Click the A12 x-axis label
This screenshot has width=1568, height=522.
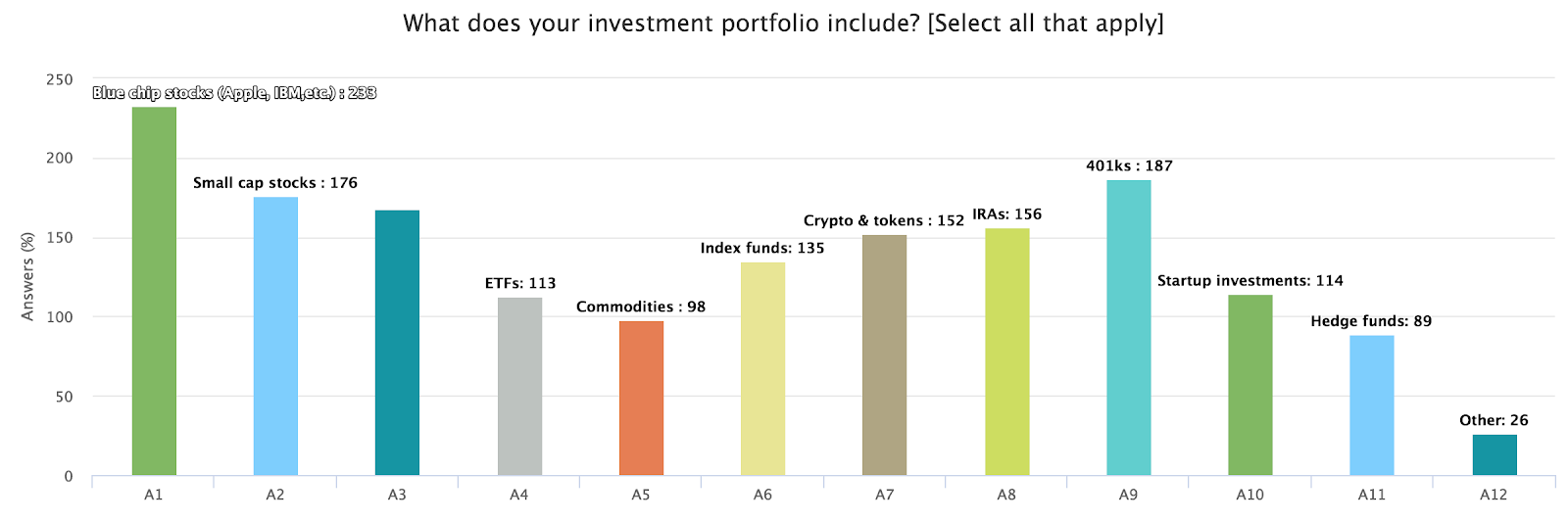(1494, 495)
